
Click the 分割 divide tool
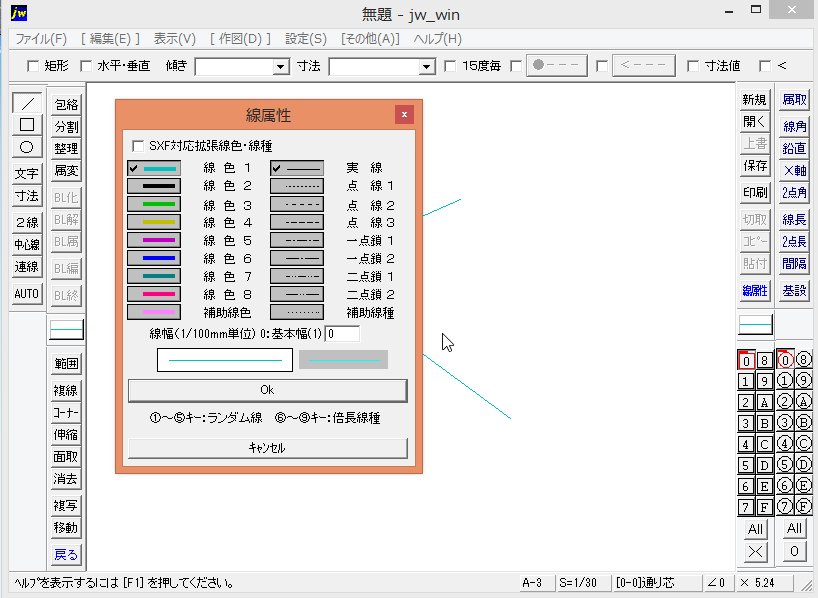(x=66, y=127)
